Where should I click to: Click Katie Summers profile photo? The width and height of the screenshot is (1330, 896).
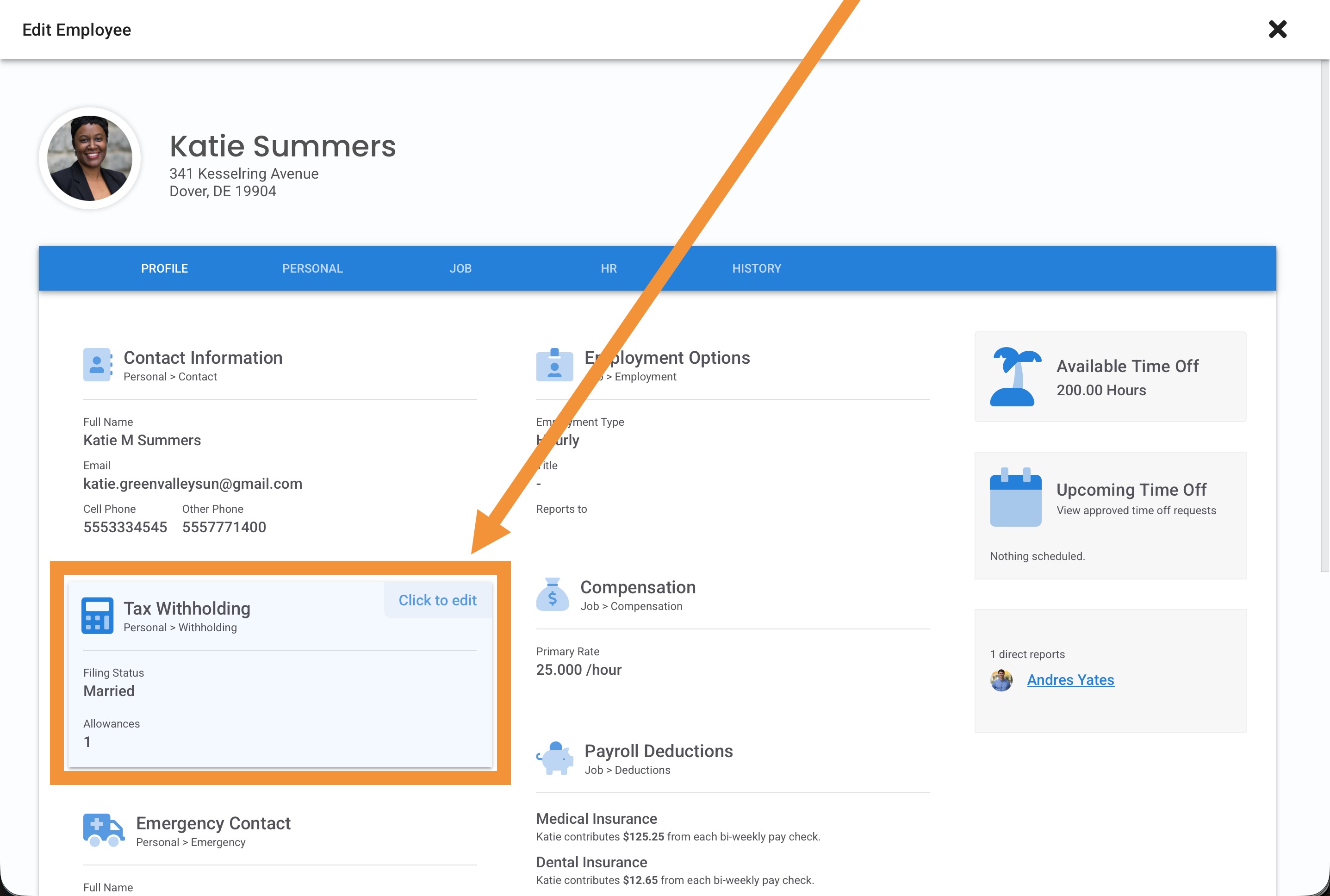pyautogui.click(x=90, y=158)
